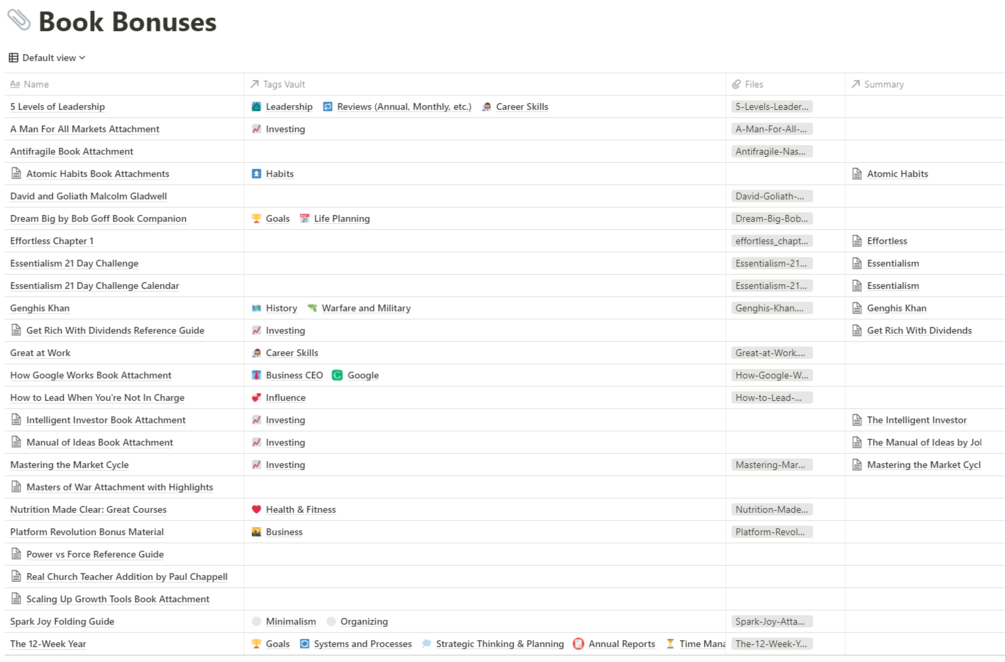
Task: Click the History tag icon in Genghis Khan row
Action: coord(256,308)
